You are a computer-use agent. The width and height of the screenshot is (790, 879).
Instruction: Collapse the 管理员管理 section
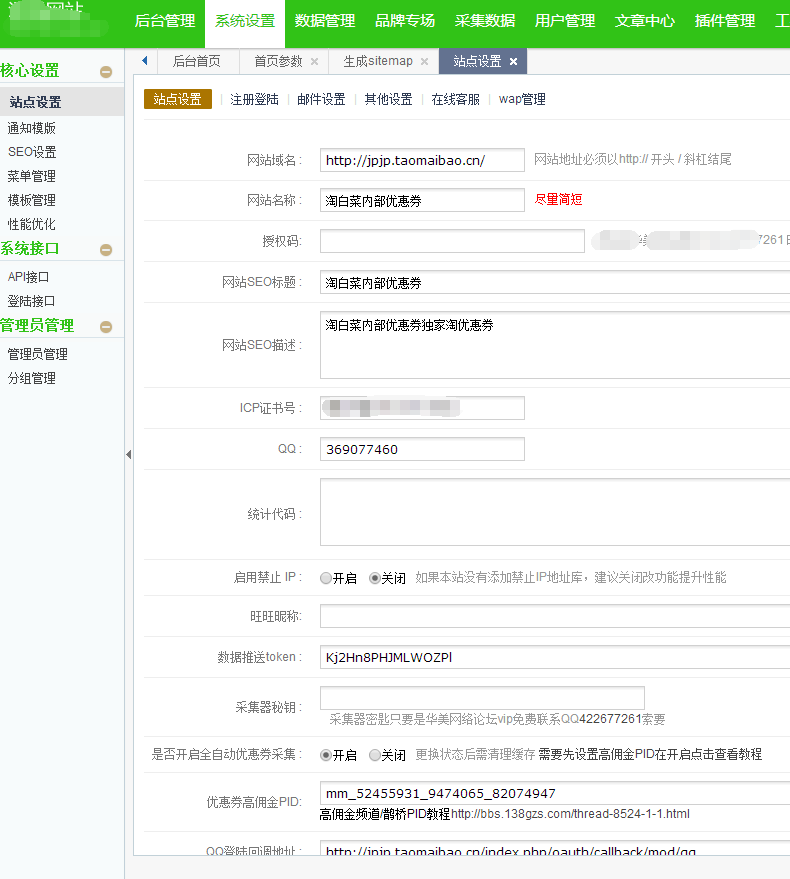[x=106, y=327]
